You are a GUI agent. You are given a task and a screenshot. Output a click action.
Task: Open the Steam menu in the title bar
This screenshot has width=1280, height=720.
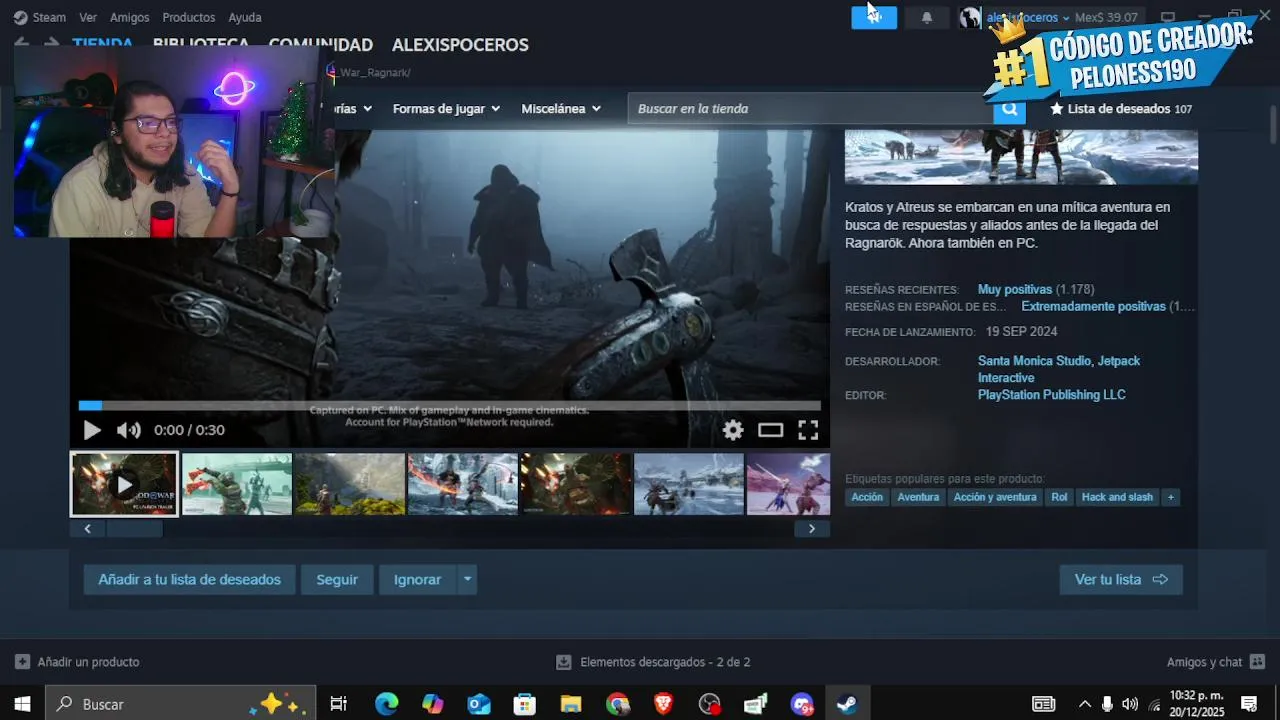[x=40, y=17]
